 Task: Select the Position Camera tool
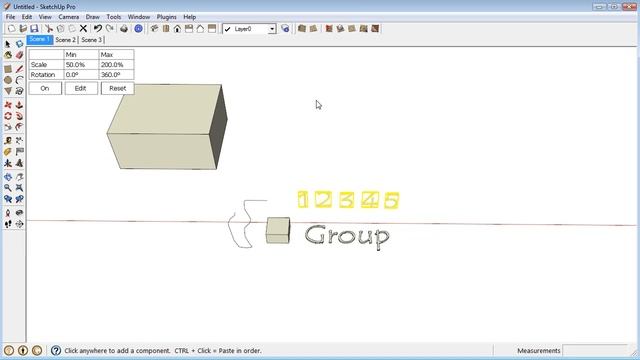pos(8,213)
